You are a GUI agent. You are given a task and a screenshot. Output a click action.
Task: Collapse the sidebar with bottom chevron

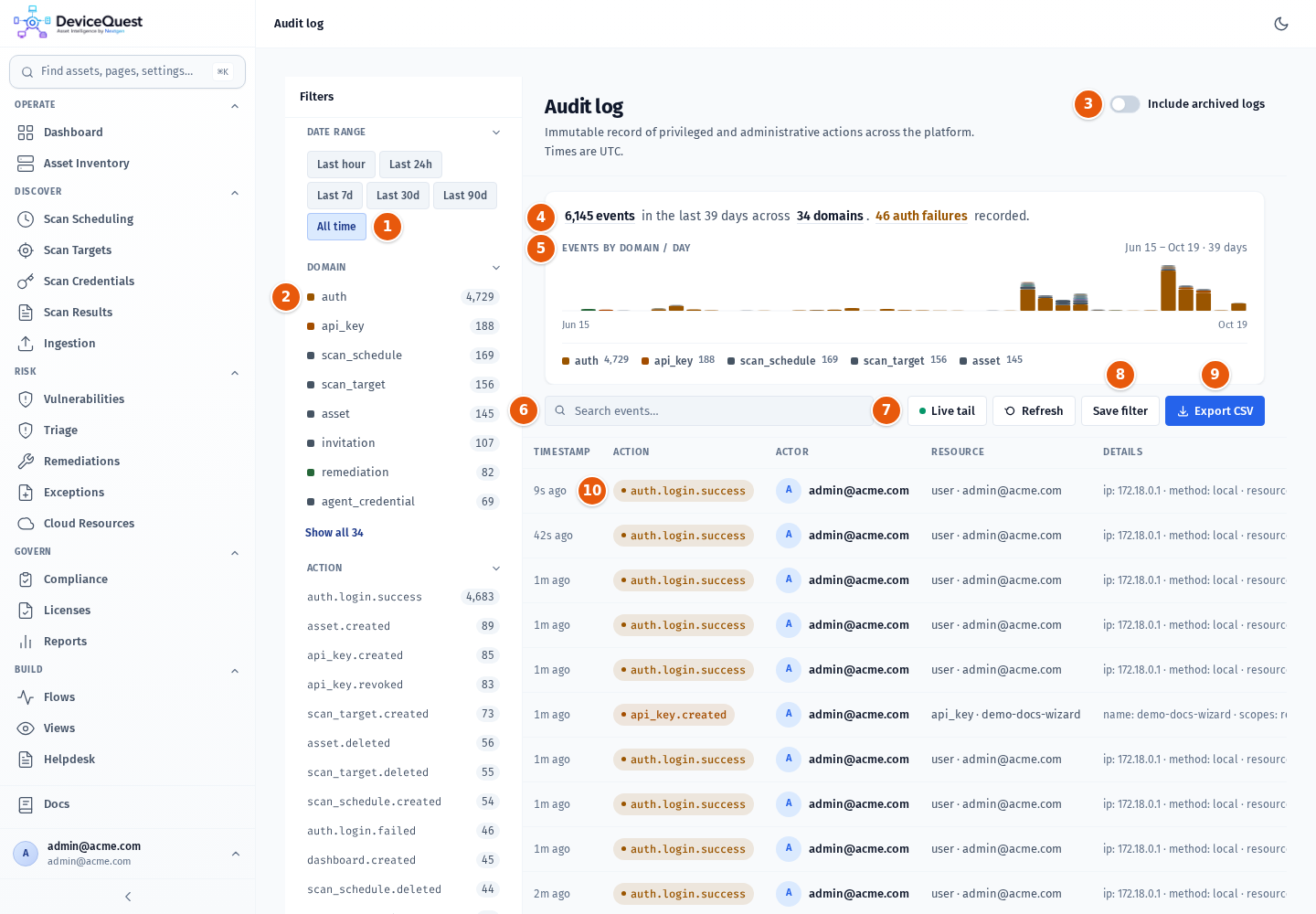[128, 897]
